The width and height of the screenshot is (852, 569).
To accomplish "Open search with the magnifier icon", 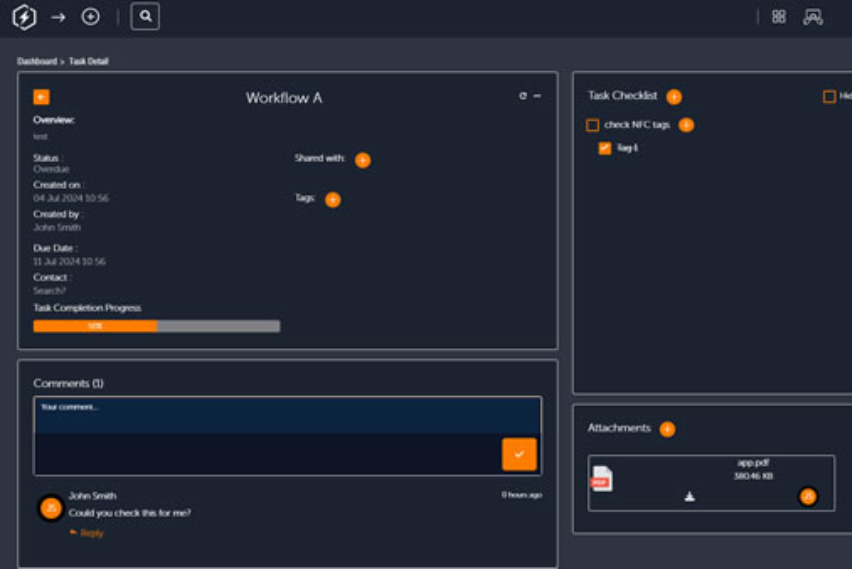I will (x=145, y=16).
